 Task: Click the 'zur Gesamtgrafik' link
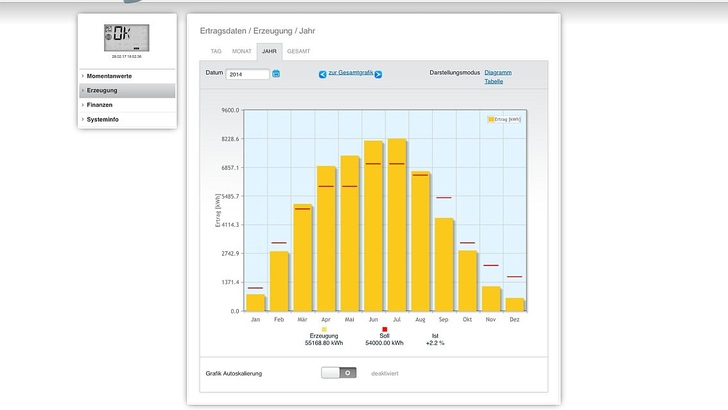pyautogui.click(x=351, y=73)
